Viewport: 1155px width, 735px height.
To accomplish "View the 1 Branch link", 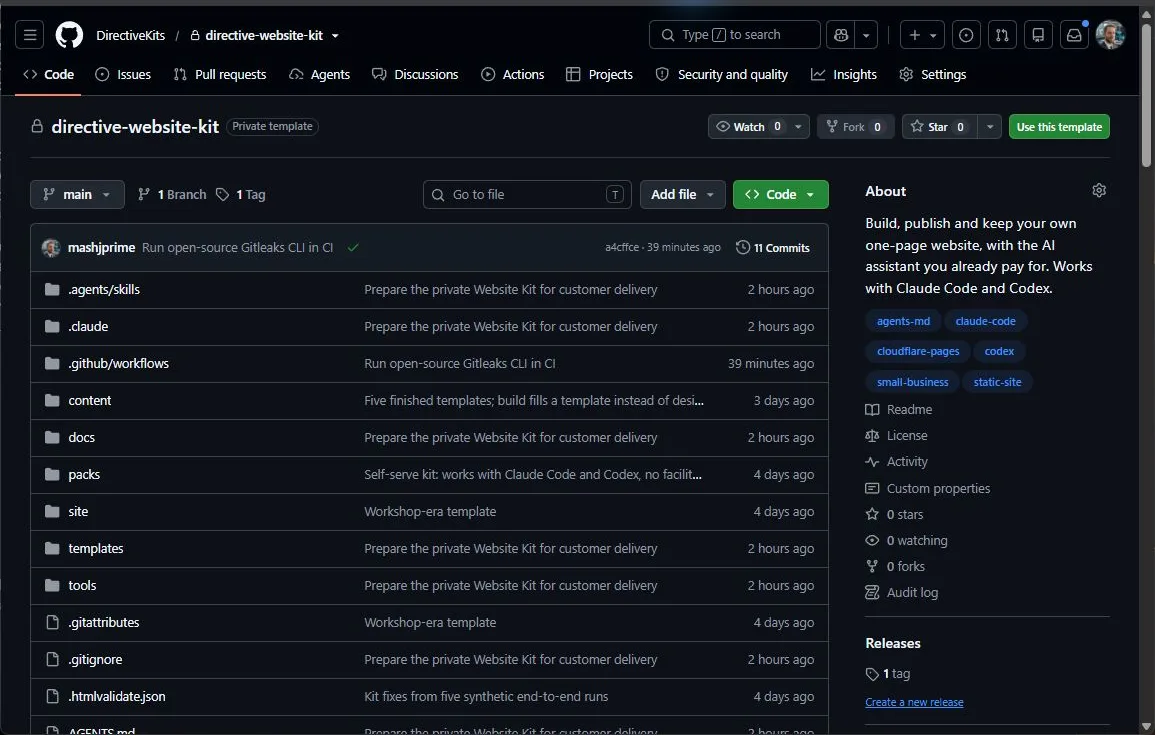I will (172, 194).
